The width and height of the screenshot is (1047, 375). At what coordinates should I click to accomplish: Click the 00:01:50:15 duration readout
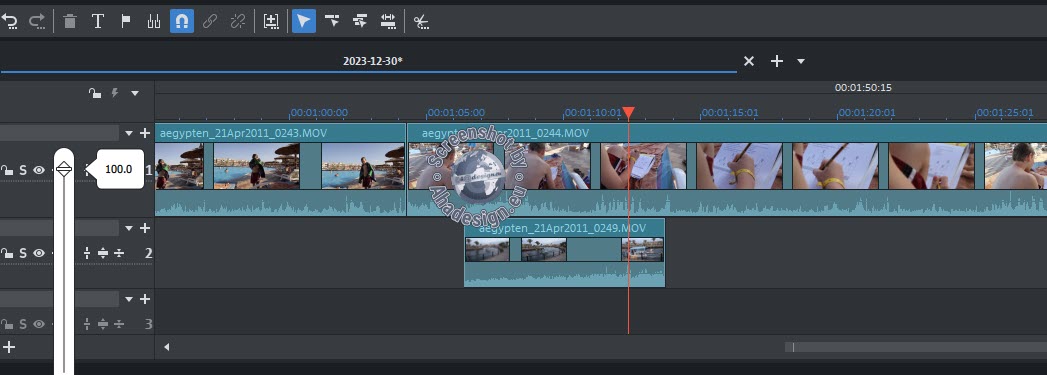click(x=863, y=87)
